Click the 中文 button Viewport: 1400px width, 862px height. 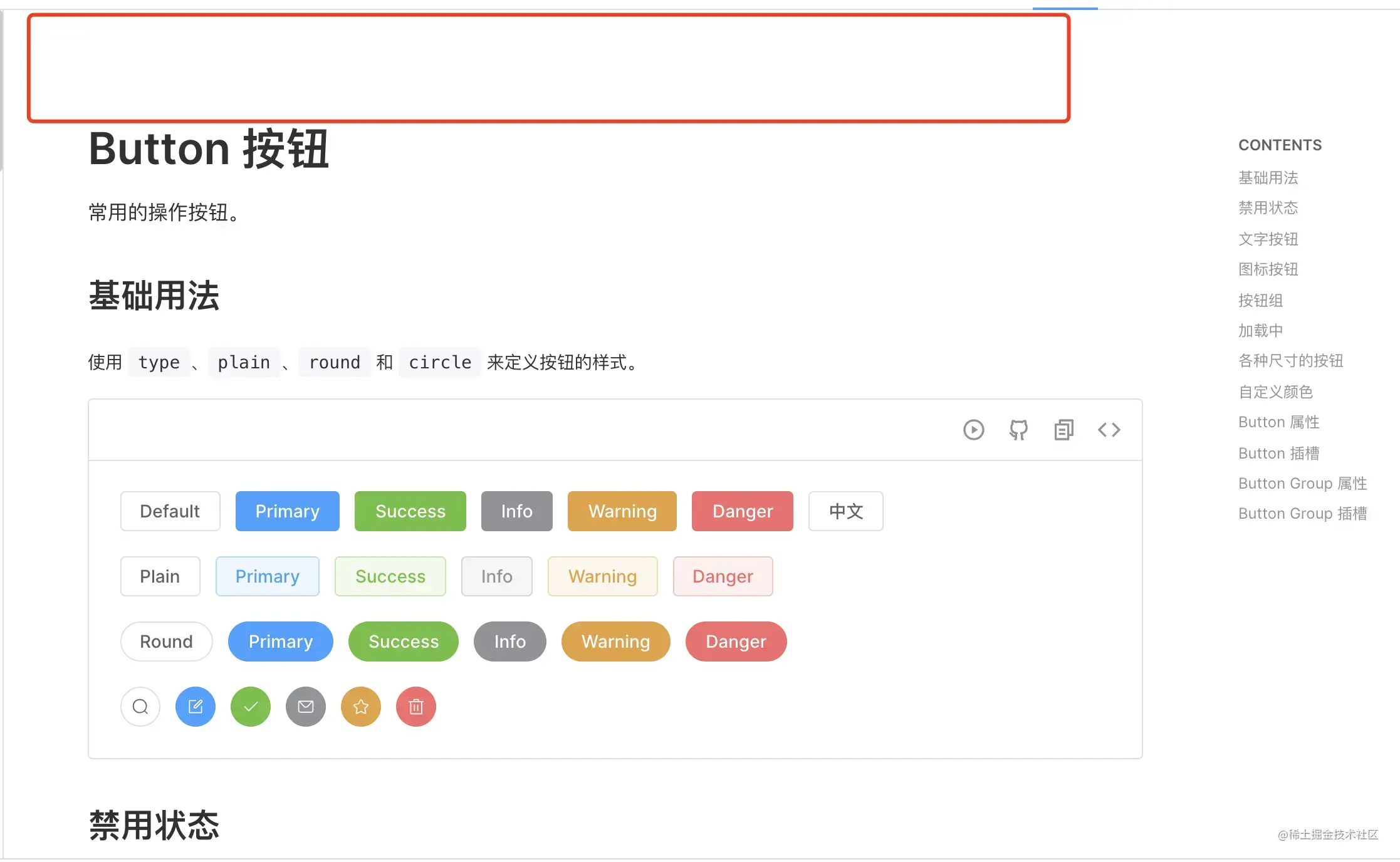pyautogui.click(x=845, y=511)
